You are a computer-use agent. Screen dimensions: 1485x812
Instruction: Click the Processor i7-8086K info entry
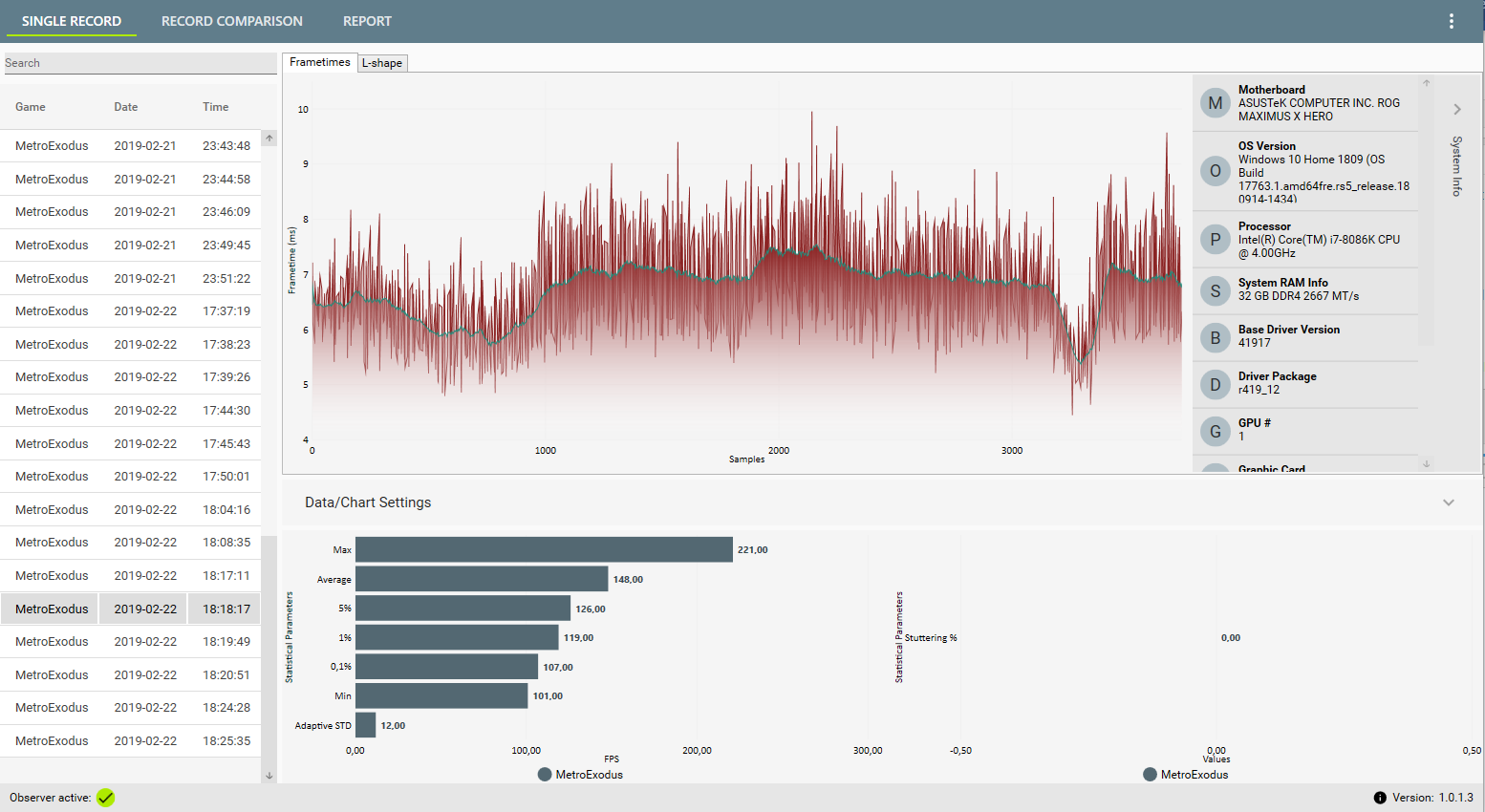click(x=1319, y=240)
